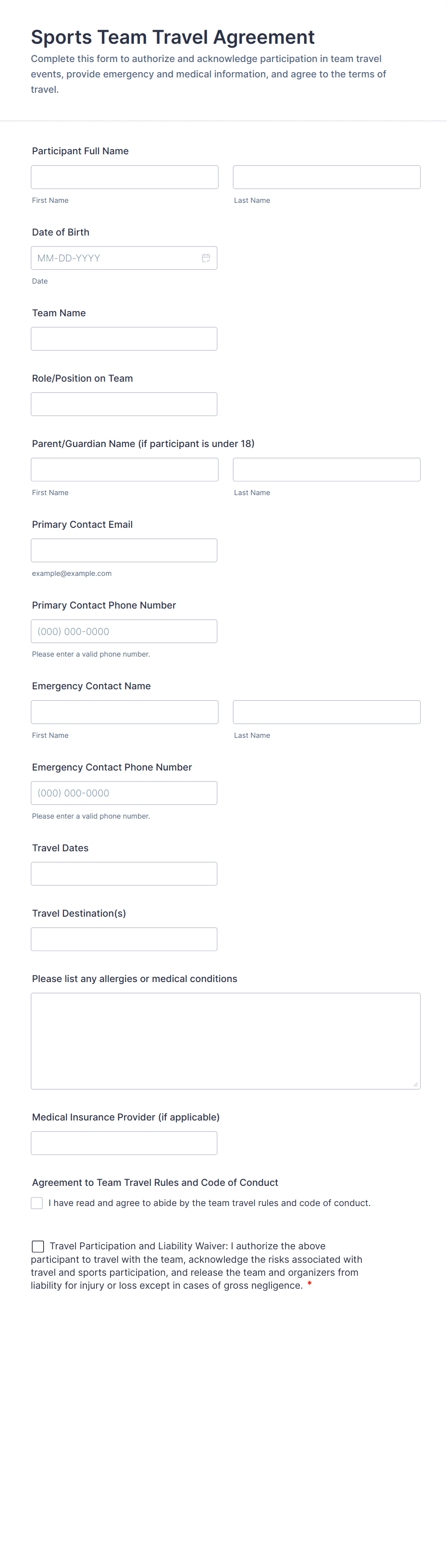This screenshot has width=447, height=1568.
Task: Focus the Travel Dates input
Action: point(124,874)
